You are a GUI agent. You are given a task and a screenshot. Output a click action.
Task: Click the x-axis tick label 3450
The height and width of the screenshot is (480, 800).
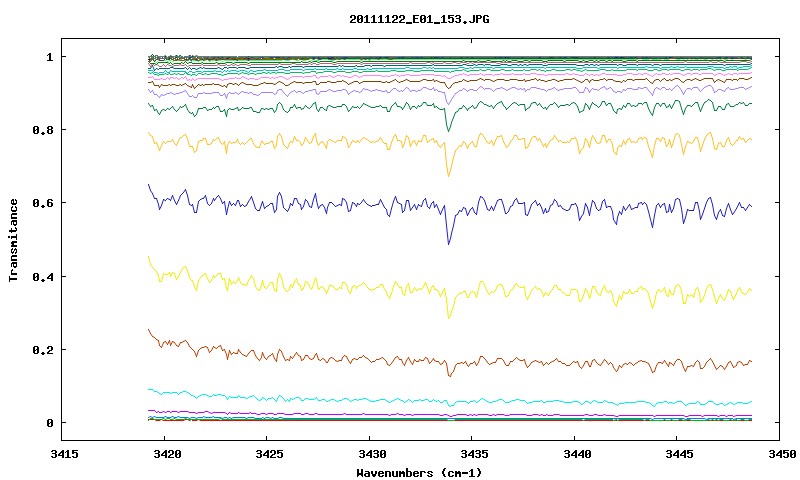(782, 454)
